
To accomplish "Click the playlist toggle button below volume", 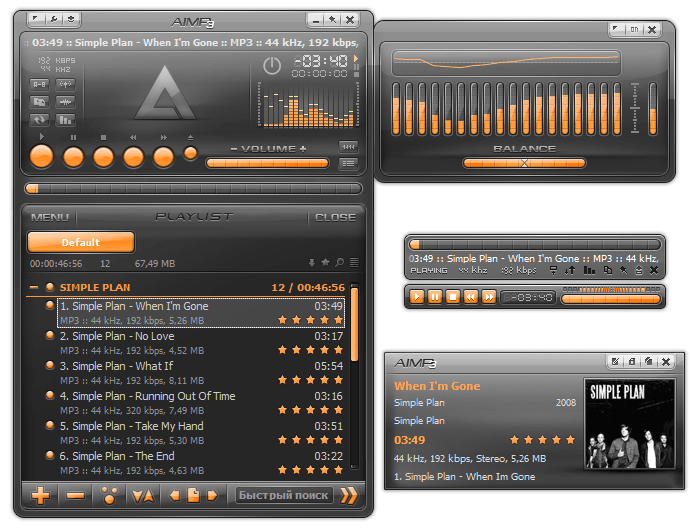I will tap(348, 164).
